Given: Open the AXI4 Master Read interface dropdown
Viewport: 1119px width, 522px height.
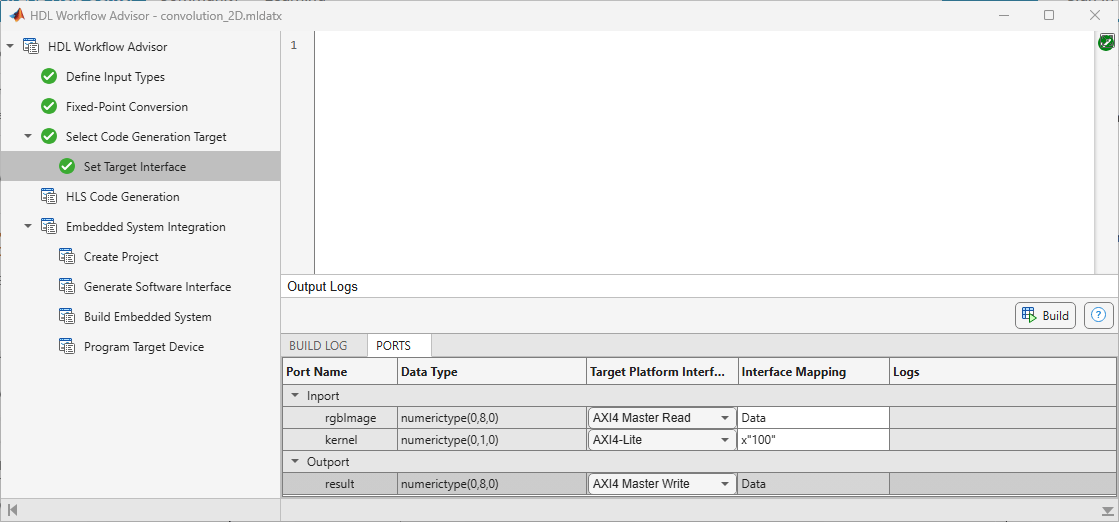Looking at the screenshot, I should 725,418.
